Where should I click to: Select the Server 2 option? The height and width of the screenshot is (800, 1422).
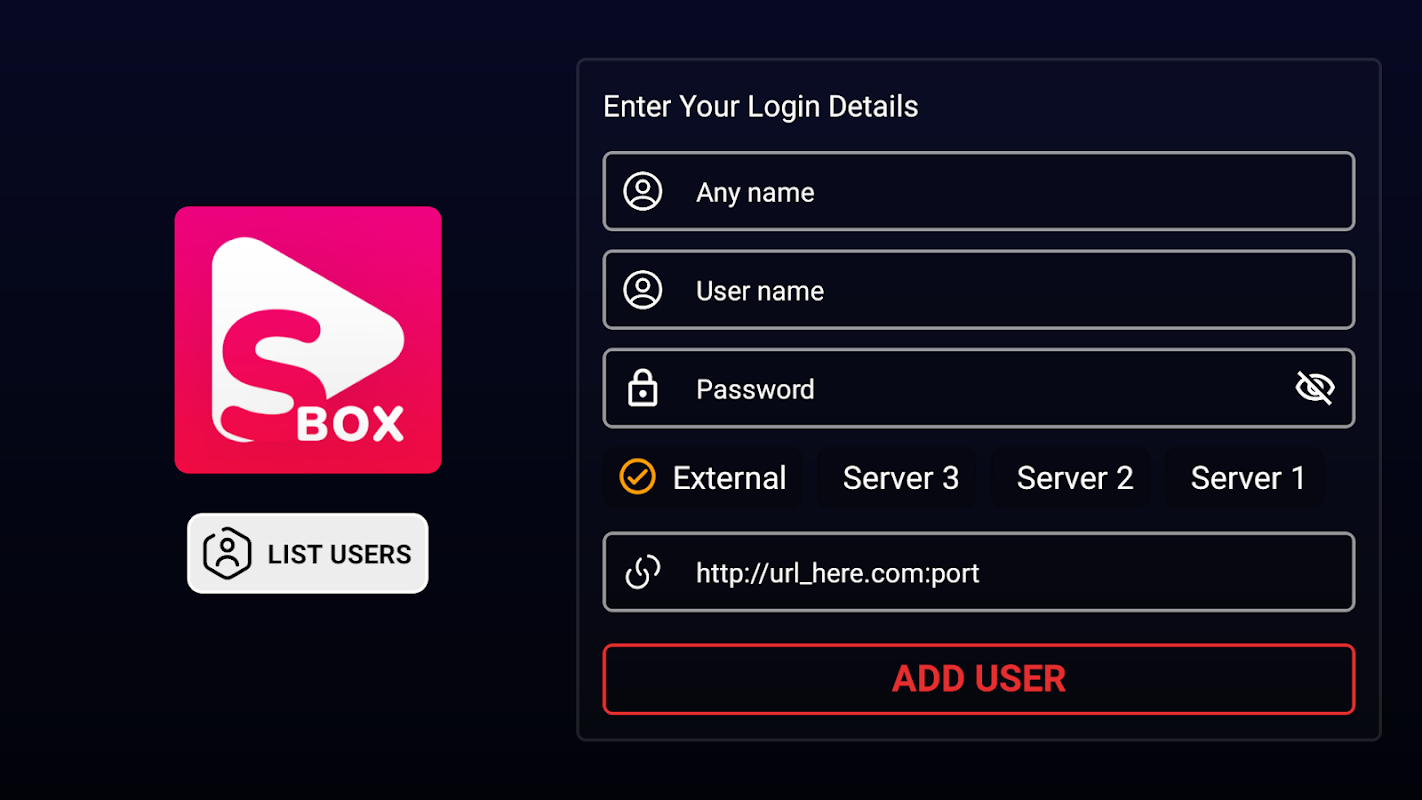point(1071,478)
